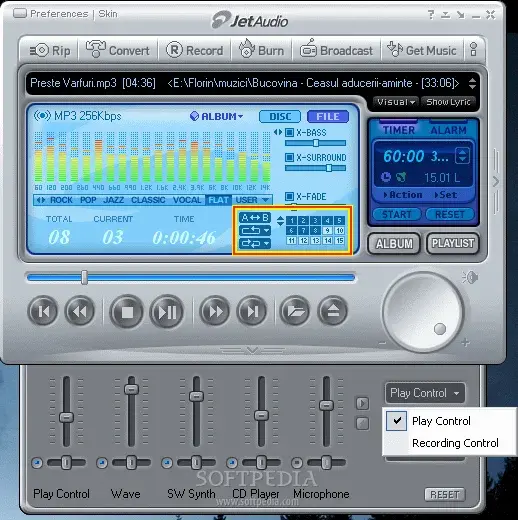Open the shuffle mode dropdown
The image size is (518, 520).
pos(255,243)
